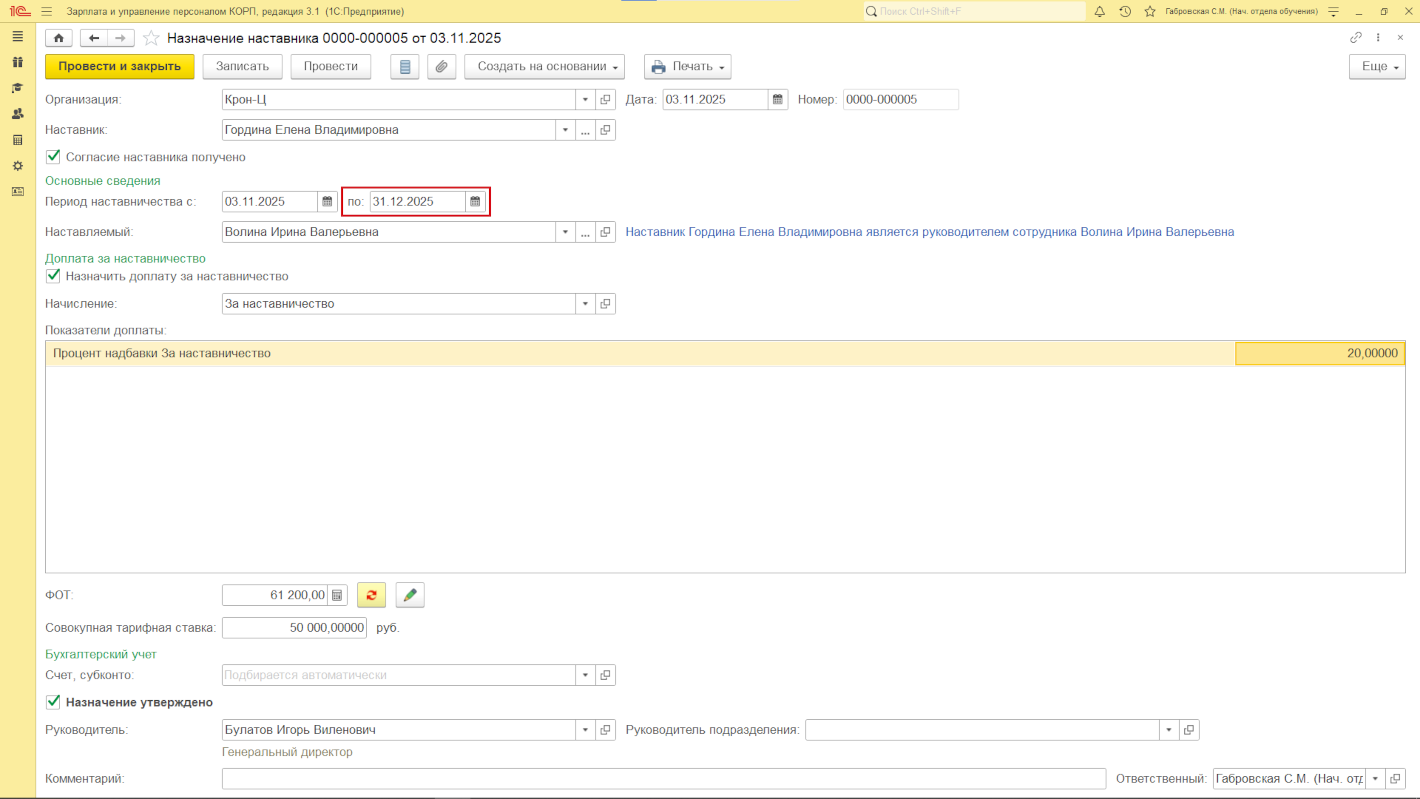Image resolution: width=1420 pixels, height=799 pixels.
Task: Click 'Провести и закрыть' button
Action: (119, 67)
